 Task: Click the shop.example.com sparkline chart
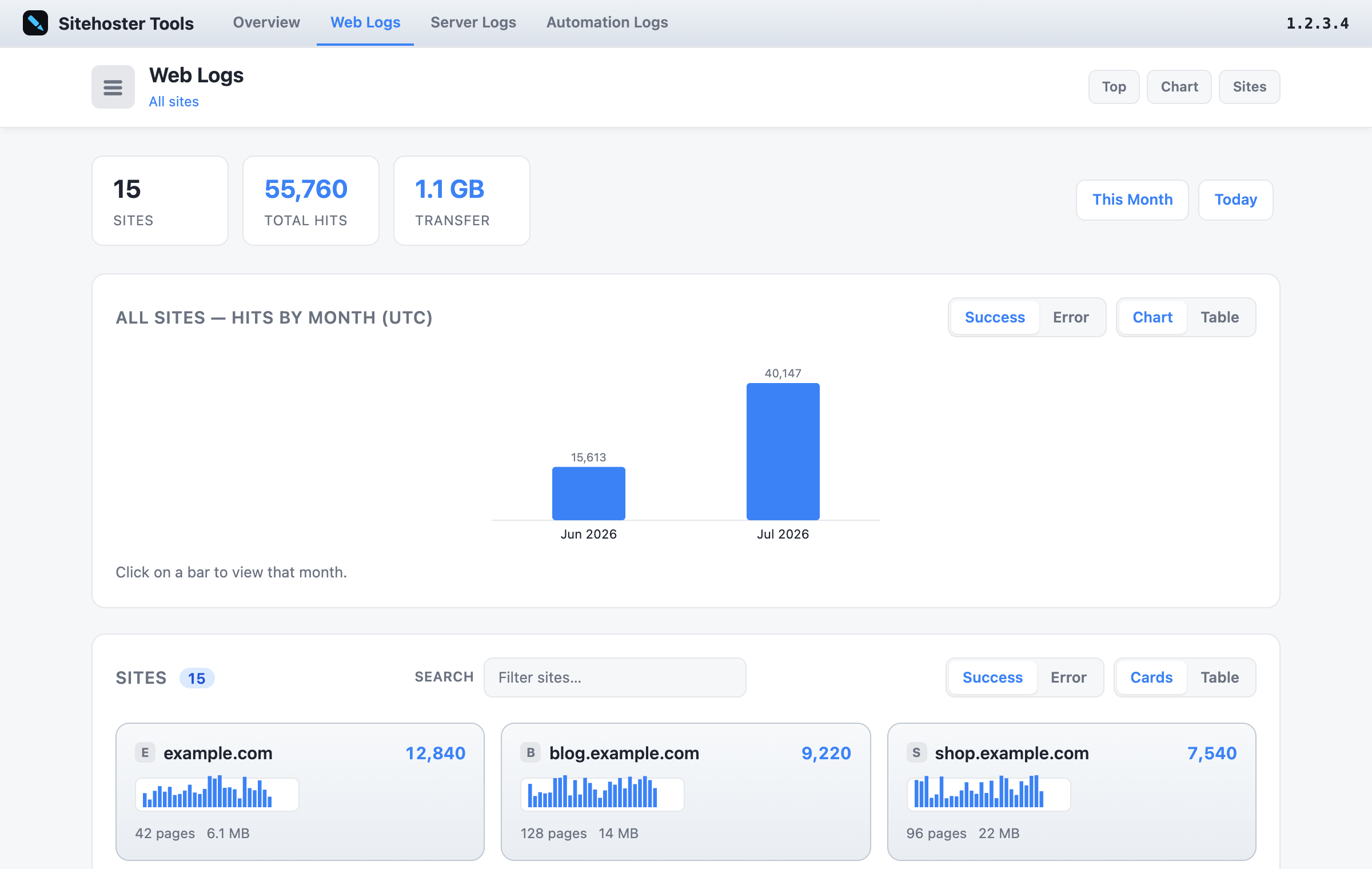[x=988, y=794]
